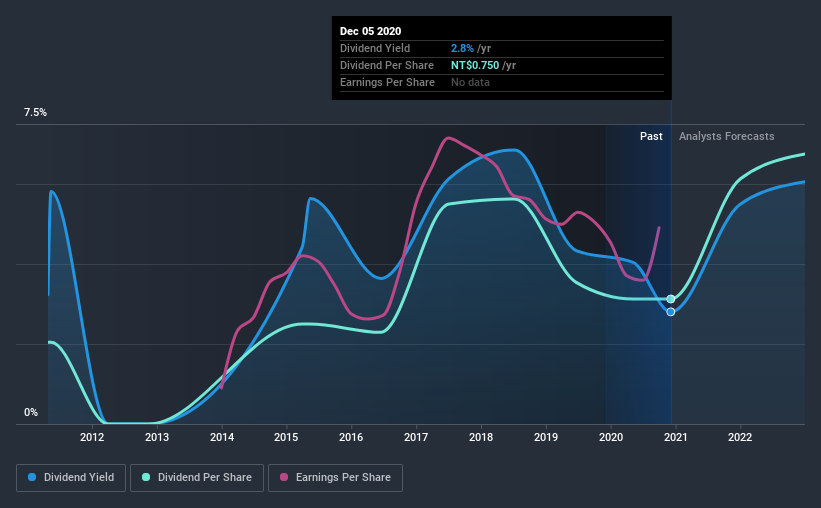Viewport: 821px width, 508px height.
Task: Select the blue Dividend Yield data point
Action: 671,312
